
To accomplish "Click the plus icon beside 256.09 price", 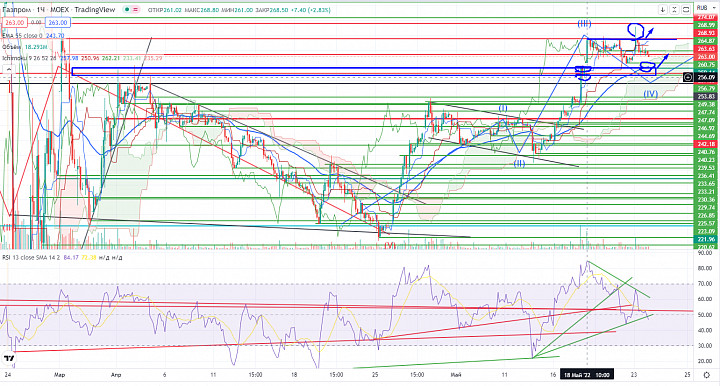I will point(687,78).
